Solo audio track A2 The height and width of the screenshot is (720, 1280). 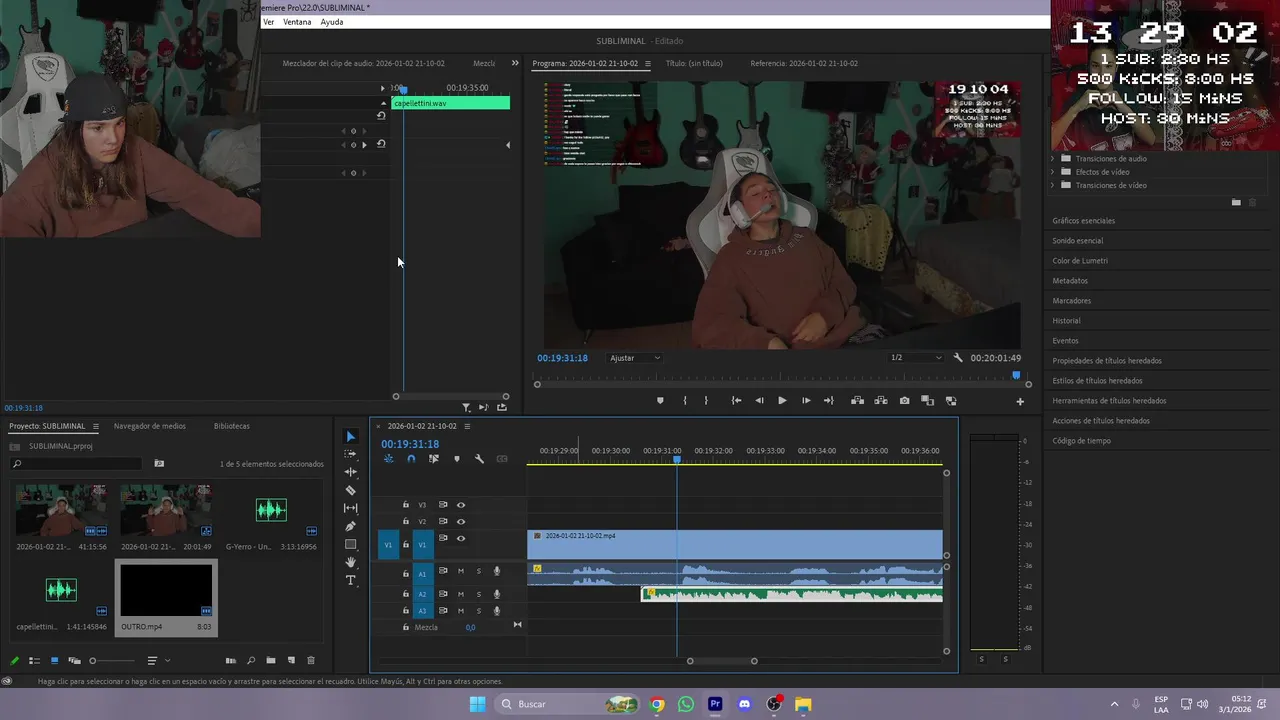click(x=478, y=594)
